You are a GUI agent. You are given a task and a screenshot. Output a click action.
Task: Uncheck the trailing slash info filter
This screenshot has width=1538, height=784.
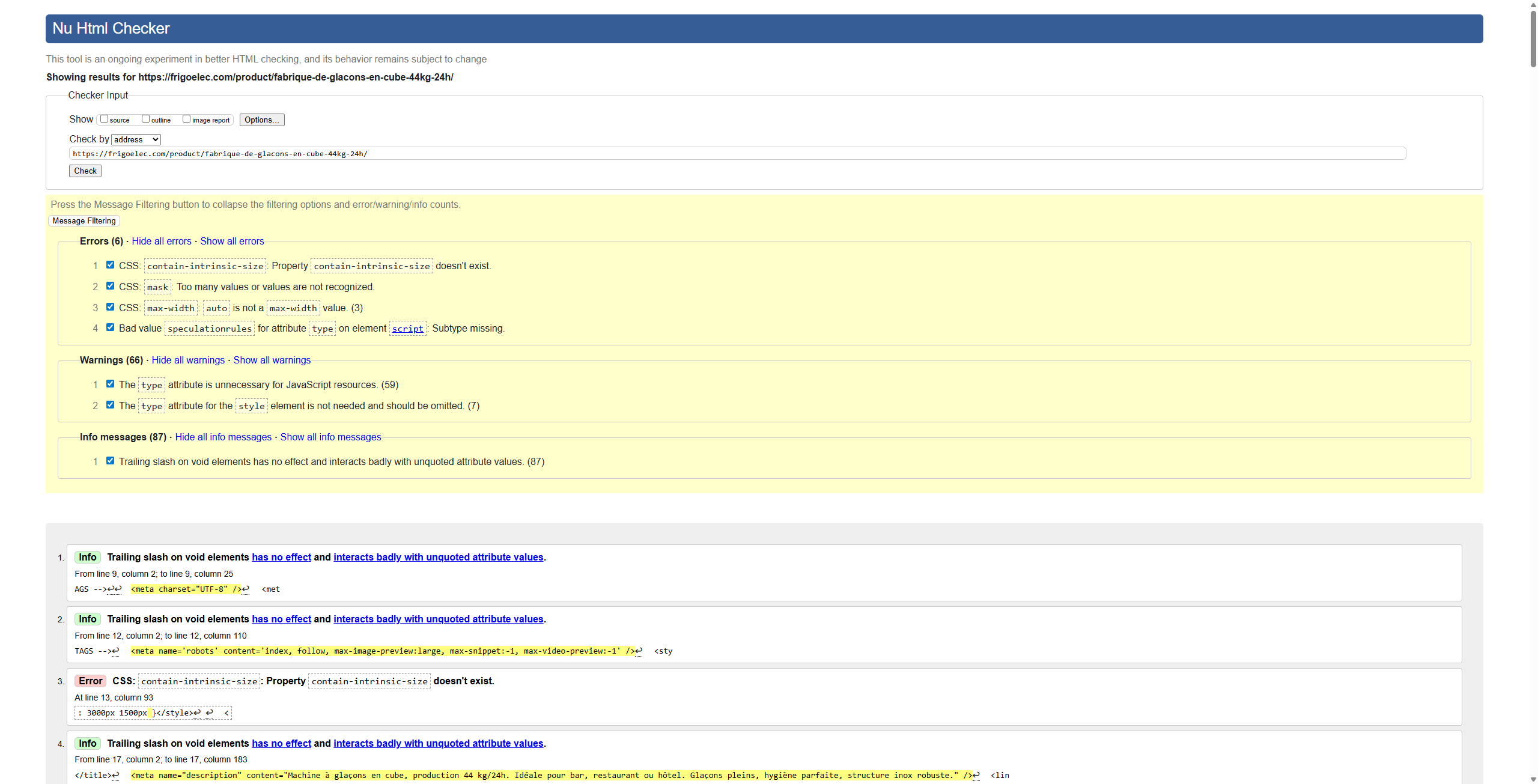[x=110, y=460]
